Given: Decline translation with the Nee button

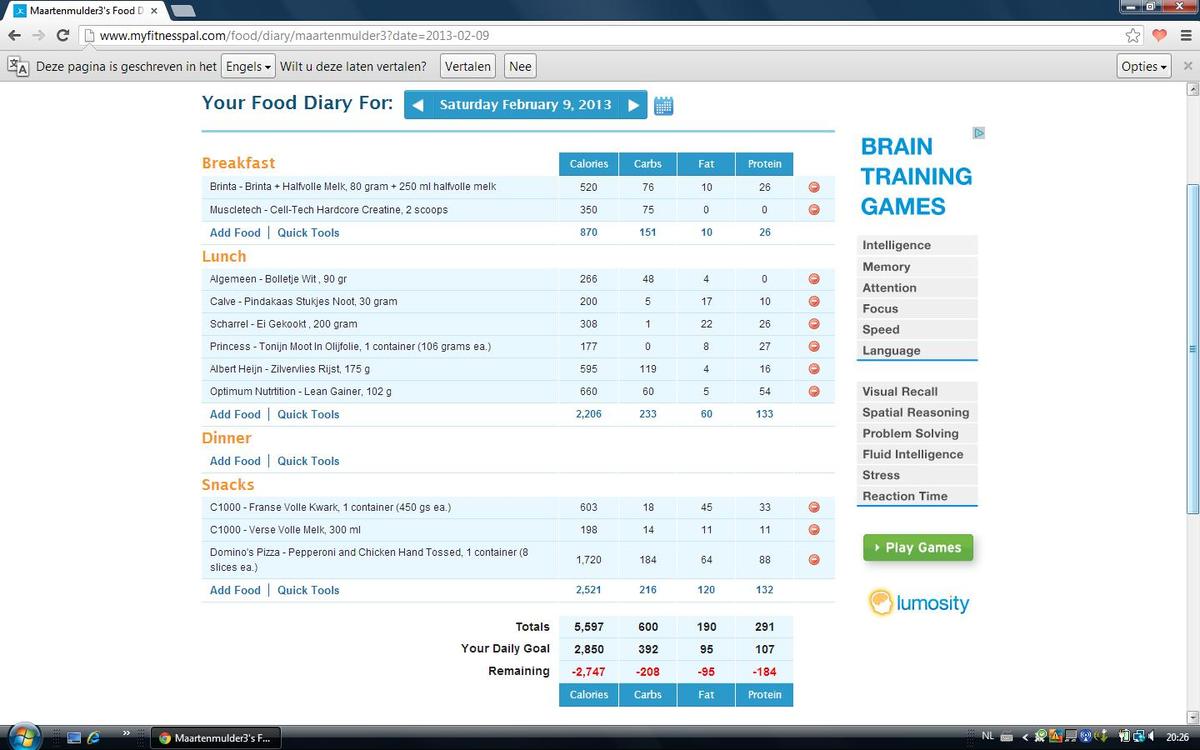Looking at the screenshot, I should 520,67.
